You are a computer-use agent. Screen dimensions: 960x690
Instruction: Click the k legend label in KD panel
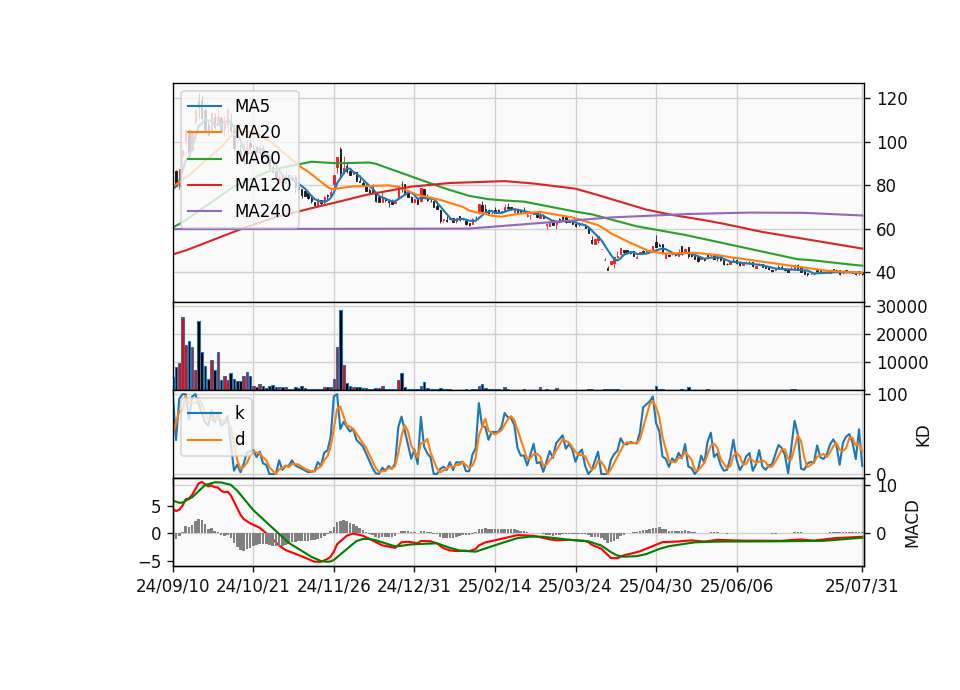[239, 413]
